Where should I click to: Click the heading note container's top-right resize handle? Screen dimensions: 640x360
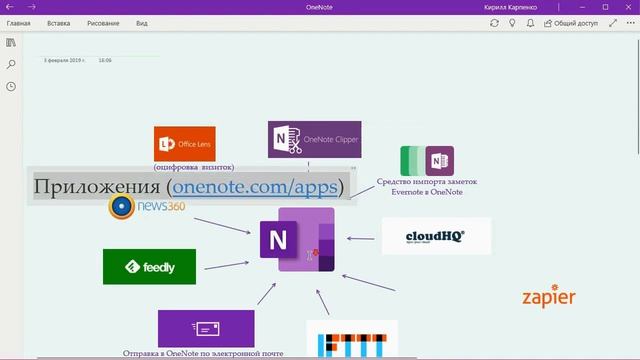pyautogui.click(x=353, y=168)
